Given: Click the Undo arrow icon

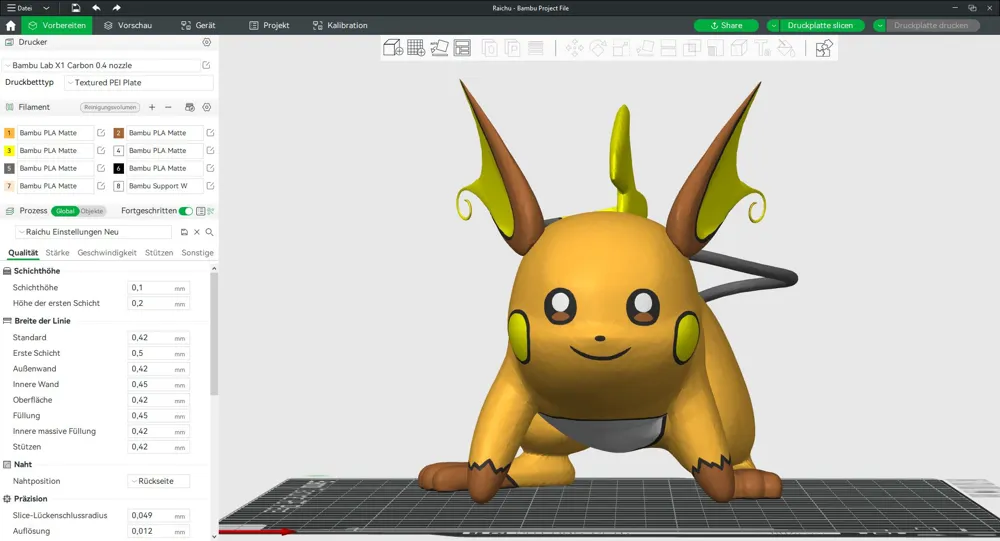Looking at the screenshot, I should click(96, 8).
